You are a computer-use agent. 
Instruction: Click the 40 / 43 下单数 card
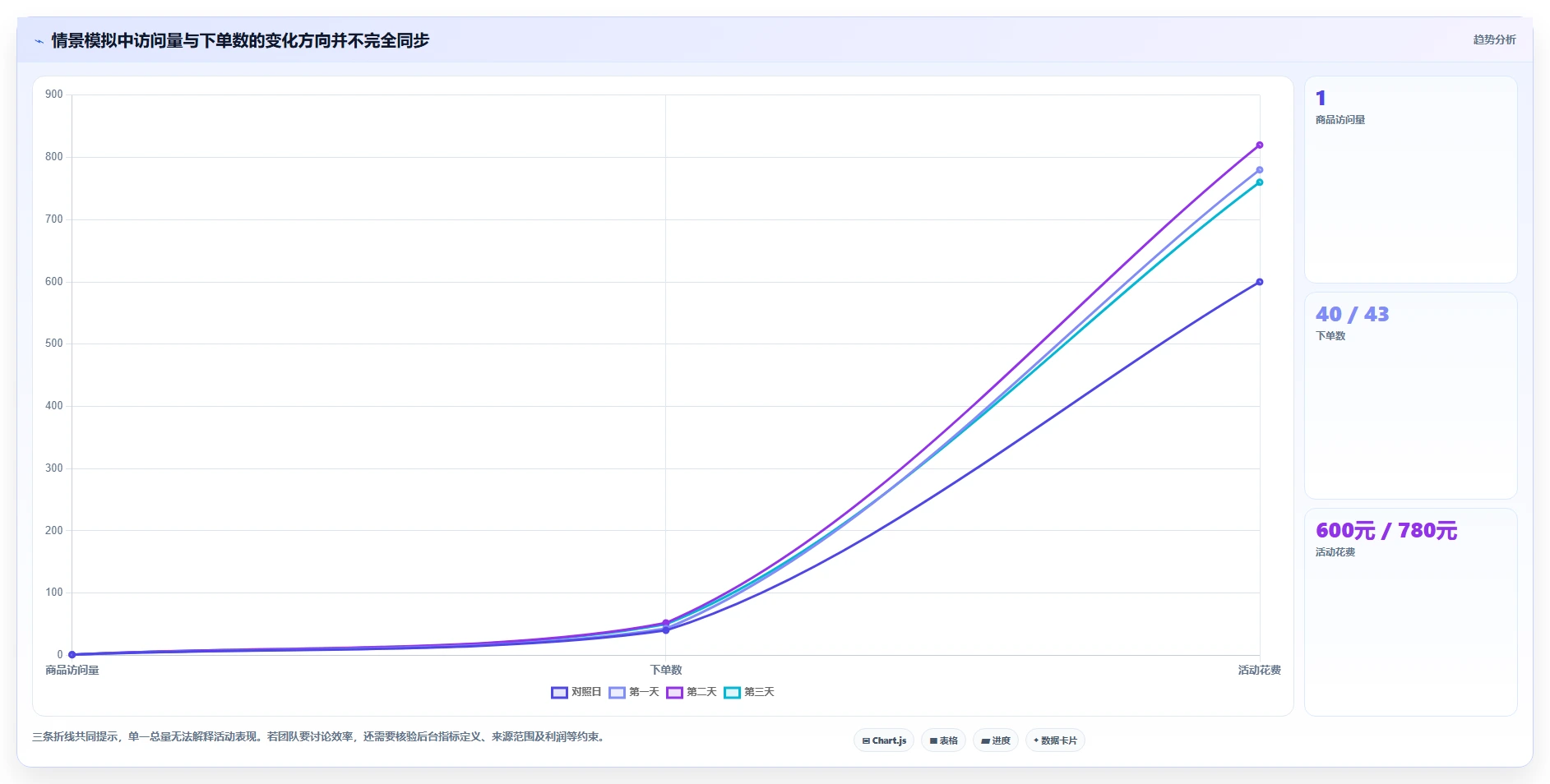(x=1411, y=395)
